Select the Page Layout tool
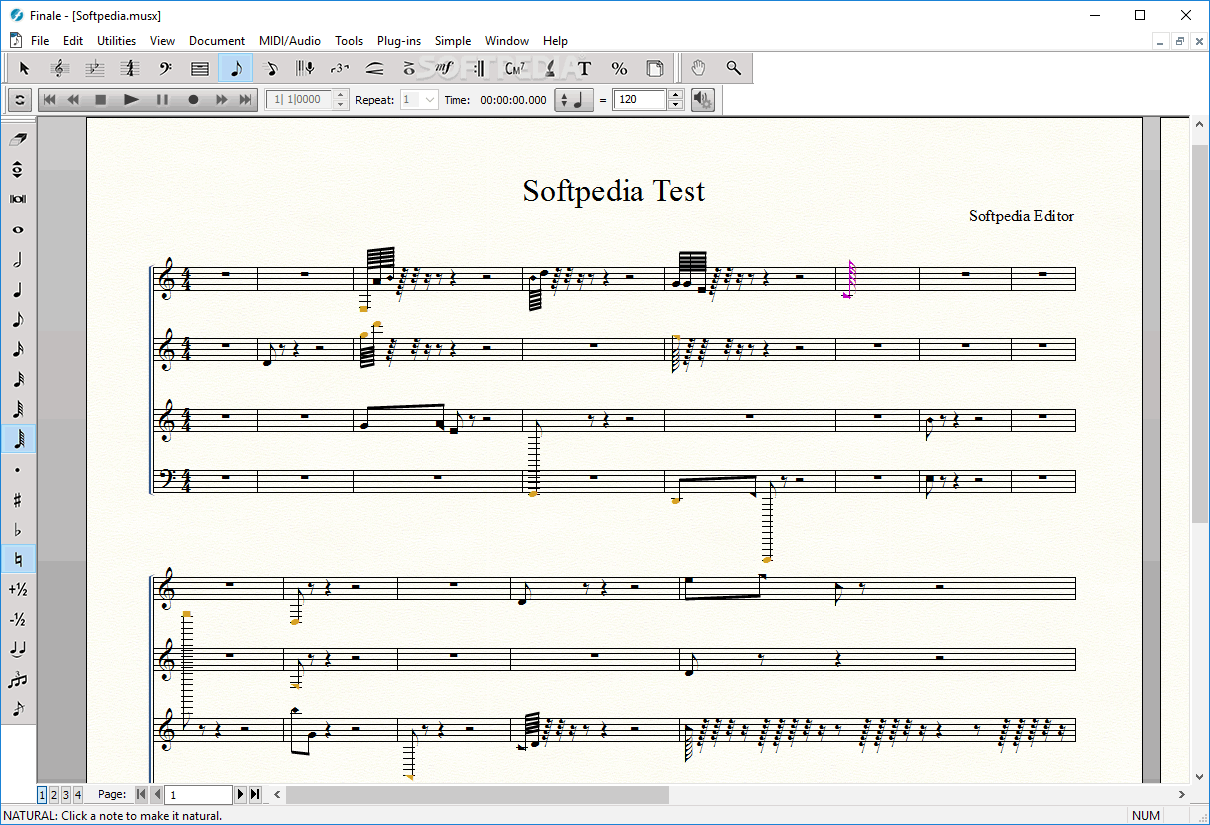 (655, 68)
